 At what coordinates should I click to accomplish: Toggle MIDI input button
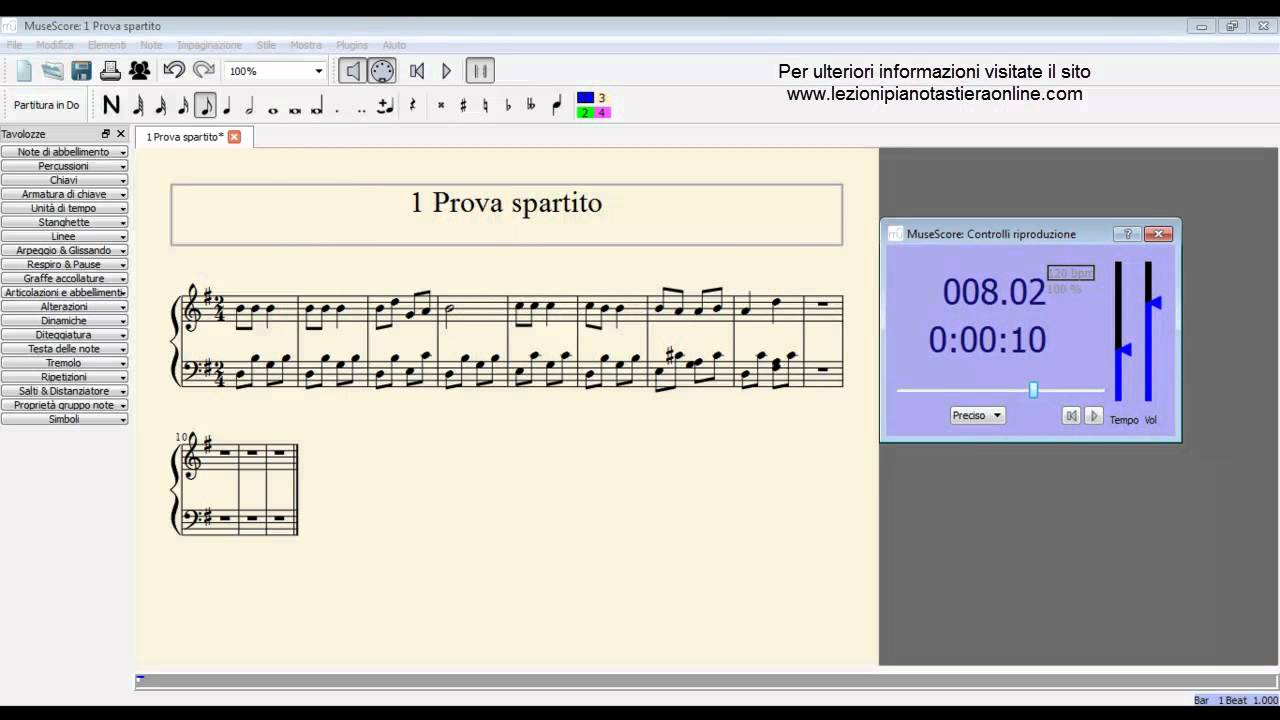tap(382, 71)
